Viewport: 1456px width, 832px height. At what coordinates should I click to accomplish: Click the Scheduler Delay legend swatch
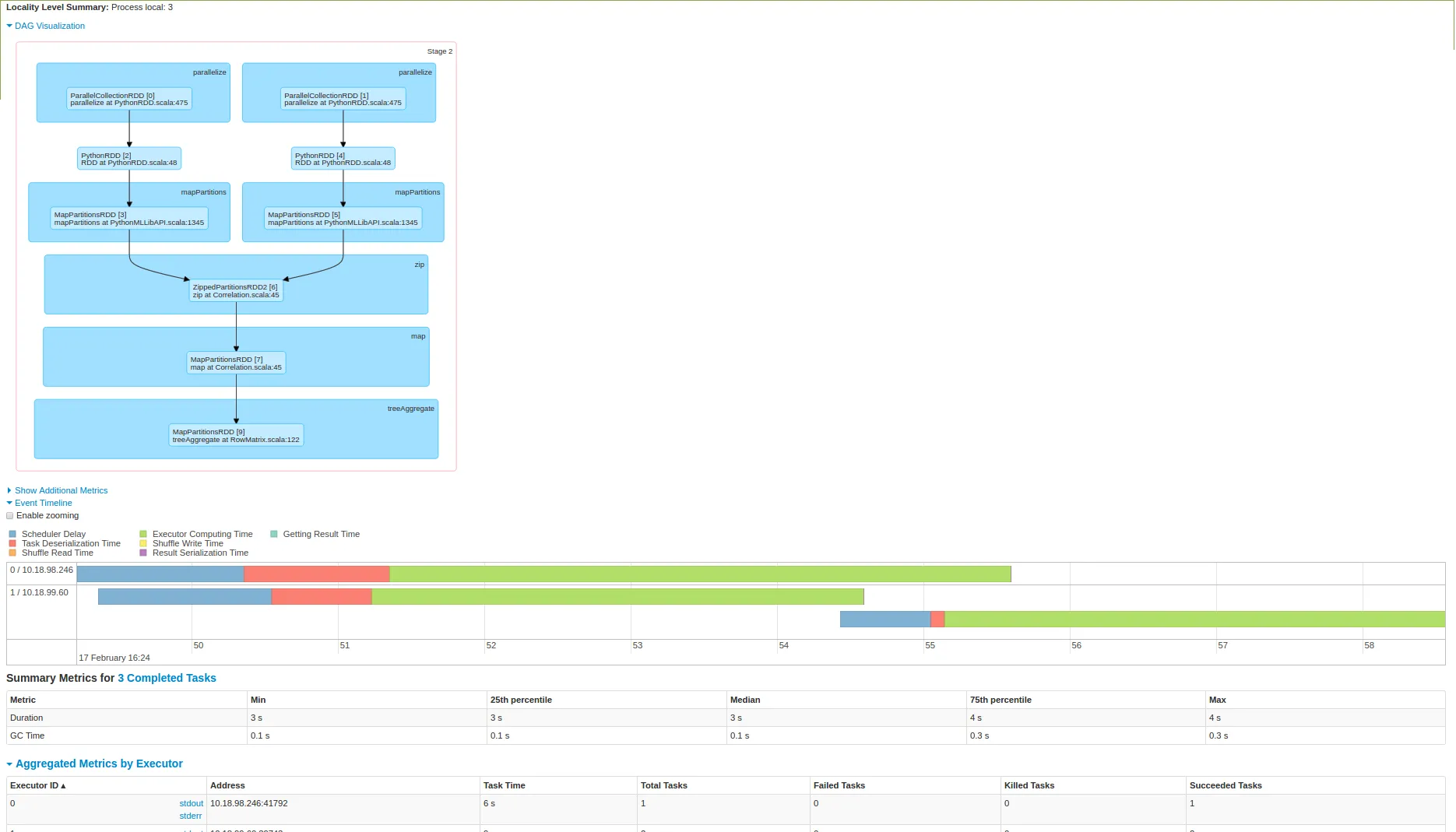(12, 534)
